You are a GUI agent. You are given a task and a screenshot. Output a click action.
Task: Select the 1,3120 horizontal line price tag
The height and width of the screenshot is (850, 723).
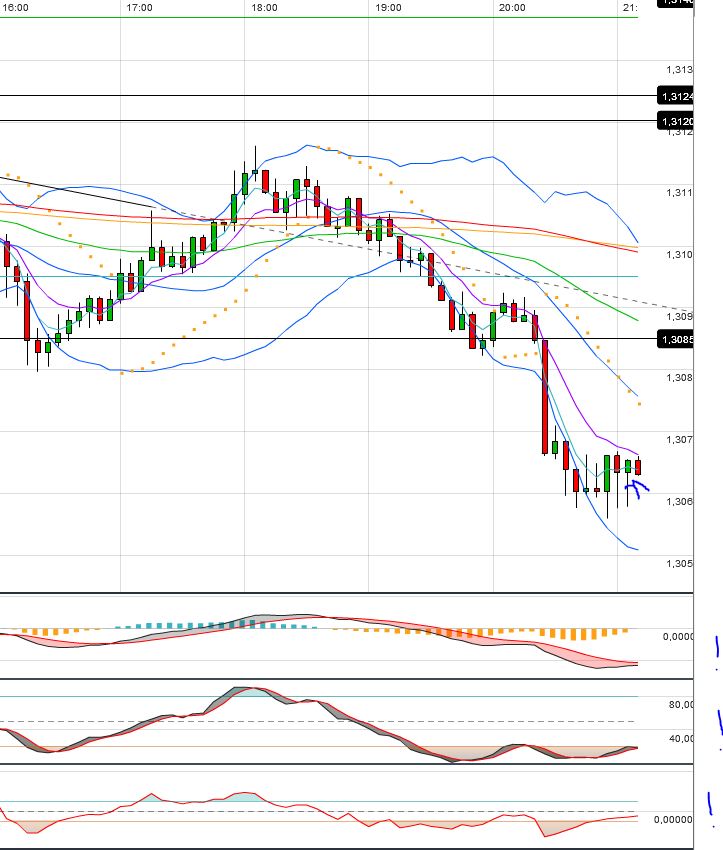pos(675,121)
